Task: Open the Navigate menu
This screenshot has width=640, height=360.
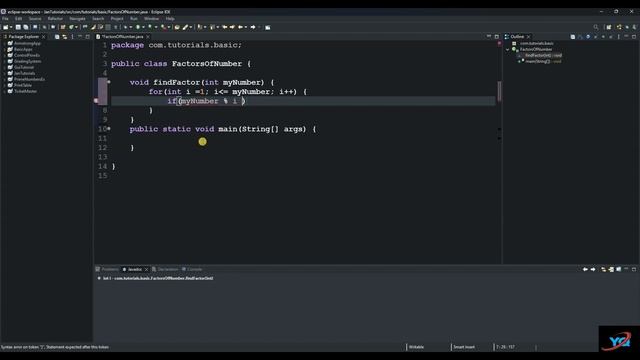Action: click(77, 18)
